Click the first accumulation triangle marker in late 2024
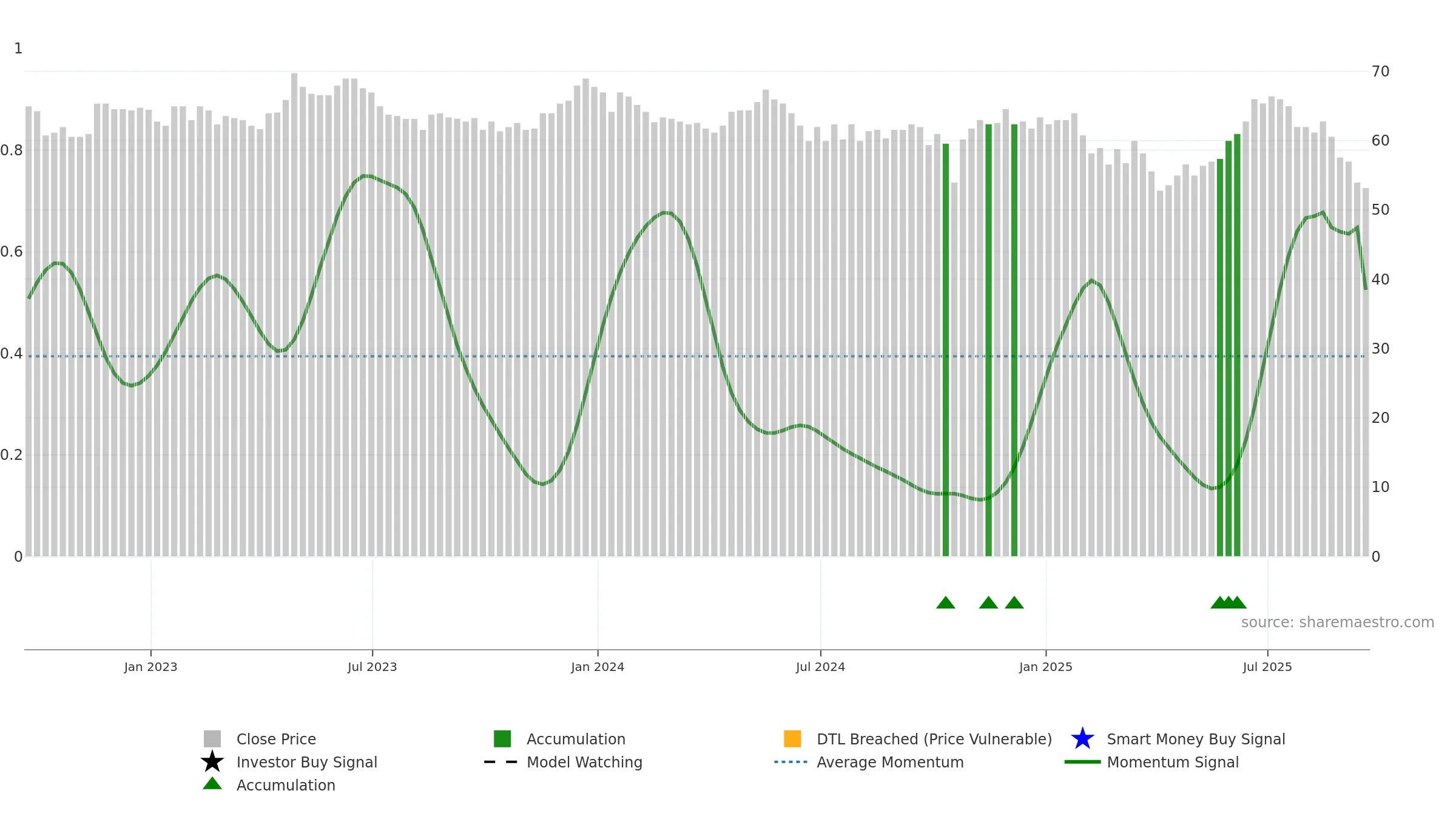Viewport: 1456px width, 819px height. click(946, 602)
